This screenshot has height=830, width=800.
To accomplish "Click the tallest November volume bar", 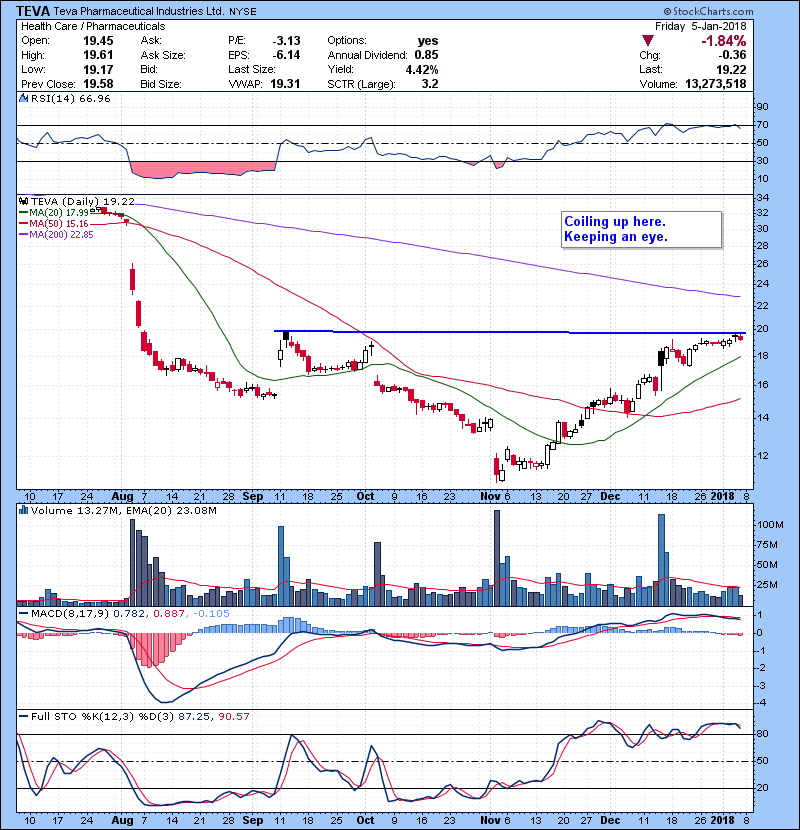I will coord(497,558).
